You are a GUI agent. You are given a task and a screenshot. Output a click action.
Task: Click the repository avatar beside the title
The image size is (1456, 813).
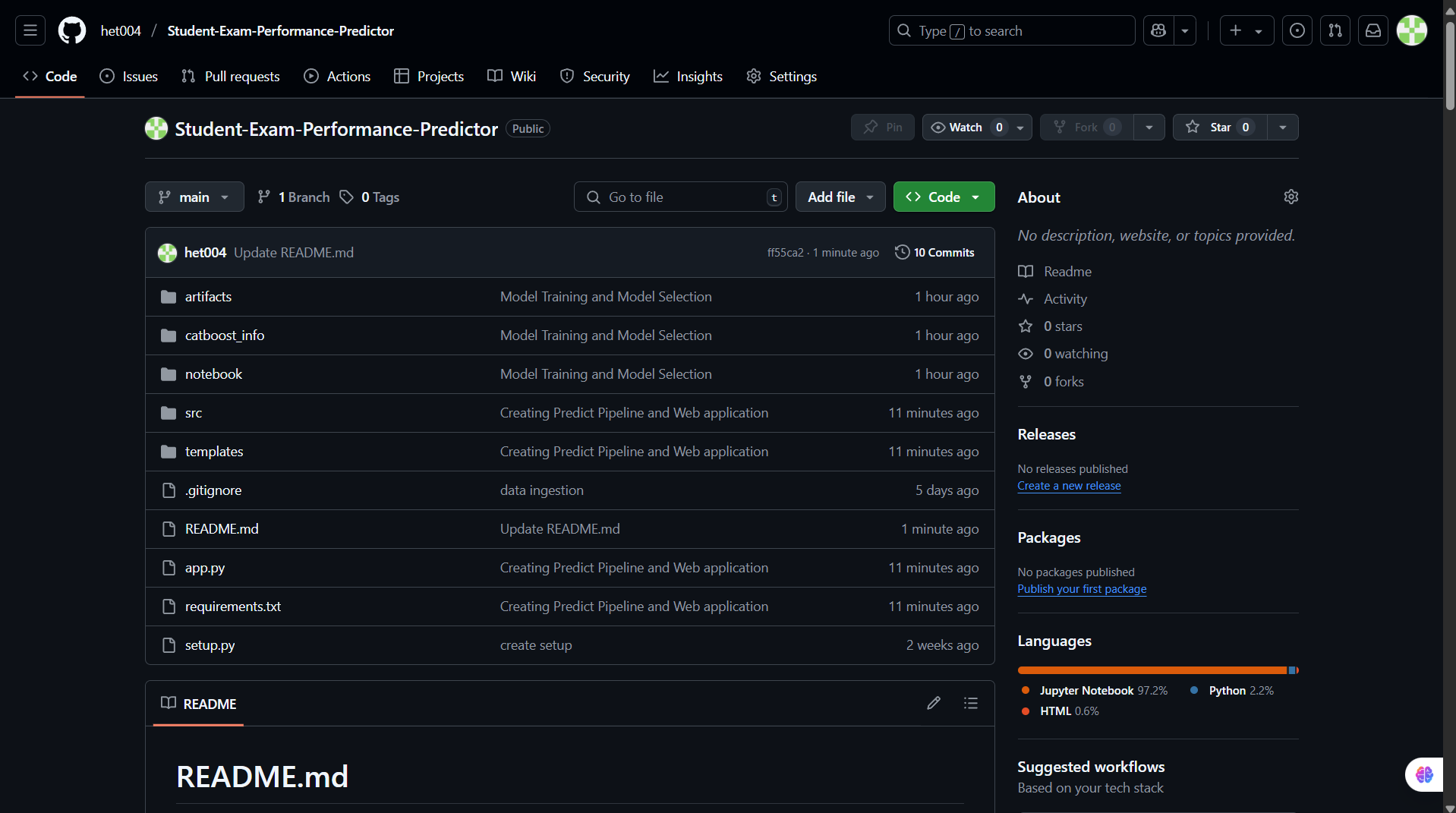pos(156,128)
